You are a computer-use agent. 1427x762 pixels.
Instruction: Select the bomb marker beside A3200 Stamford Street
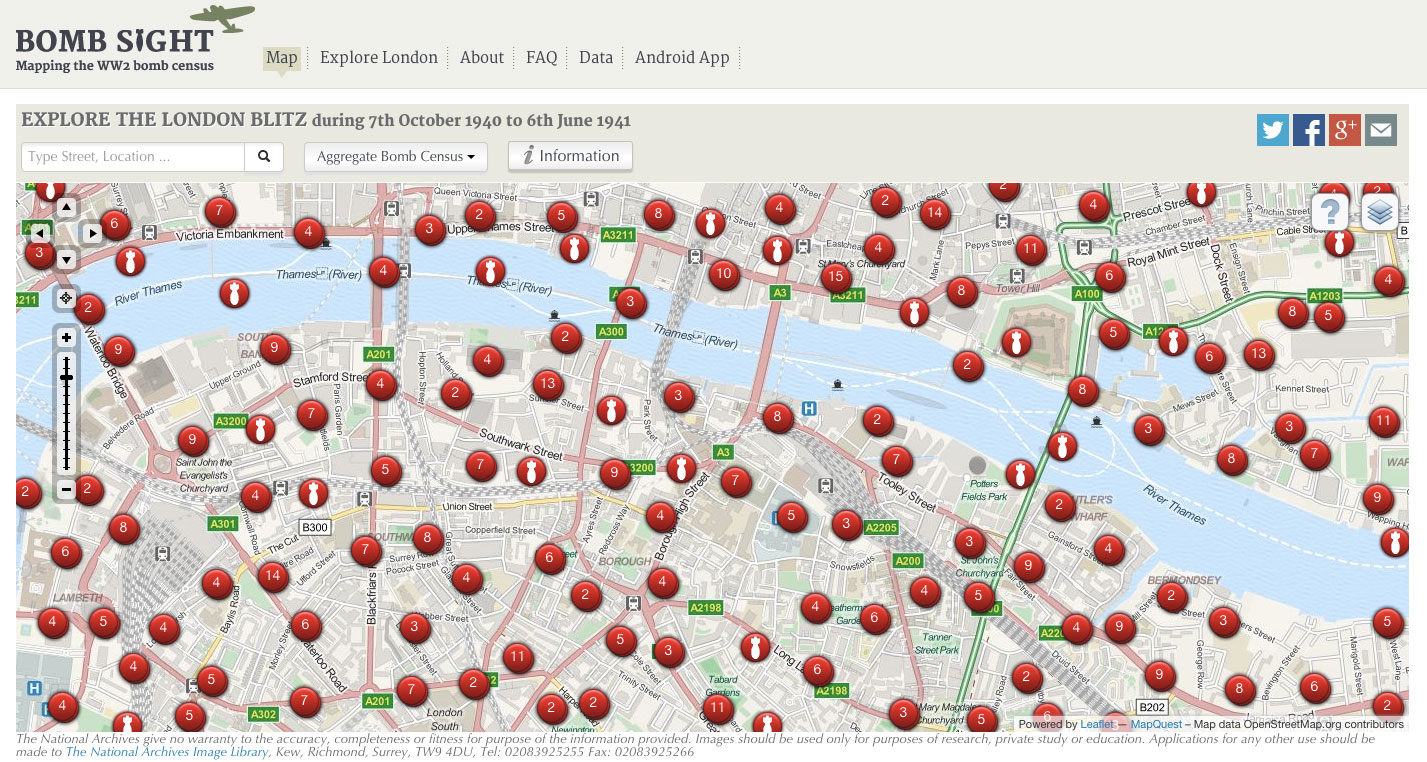click(260, 430)
